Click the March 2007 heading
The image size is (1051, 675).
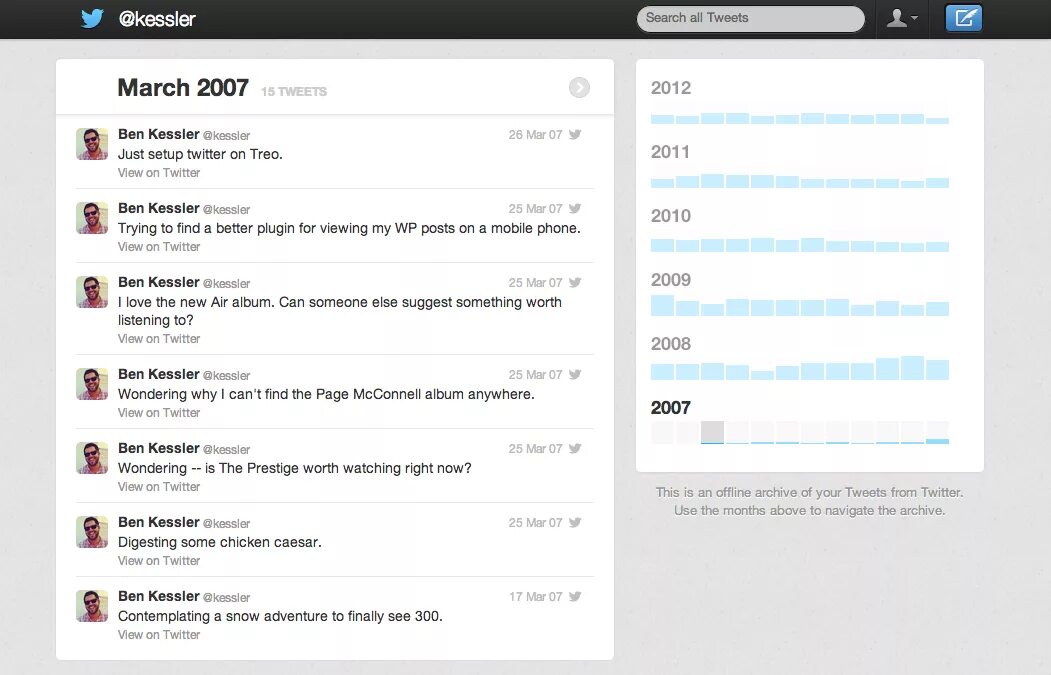[x=183, y=88]
